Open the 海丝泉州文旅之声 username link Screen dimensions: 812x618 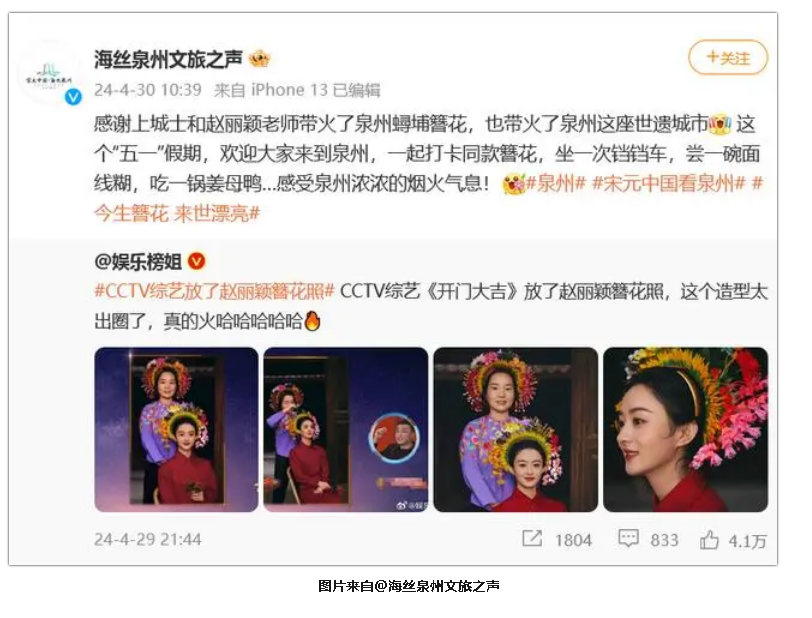[x=168, y=59]
